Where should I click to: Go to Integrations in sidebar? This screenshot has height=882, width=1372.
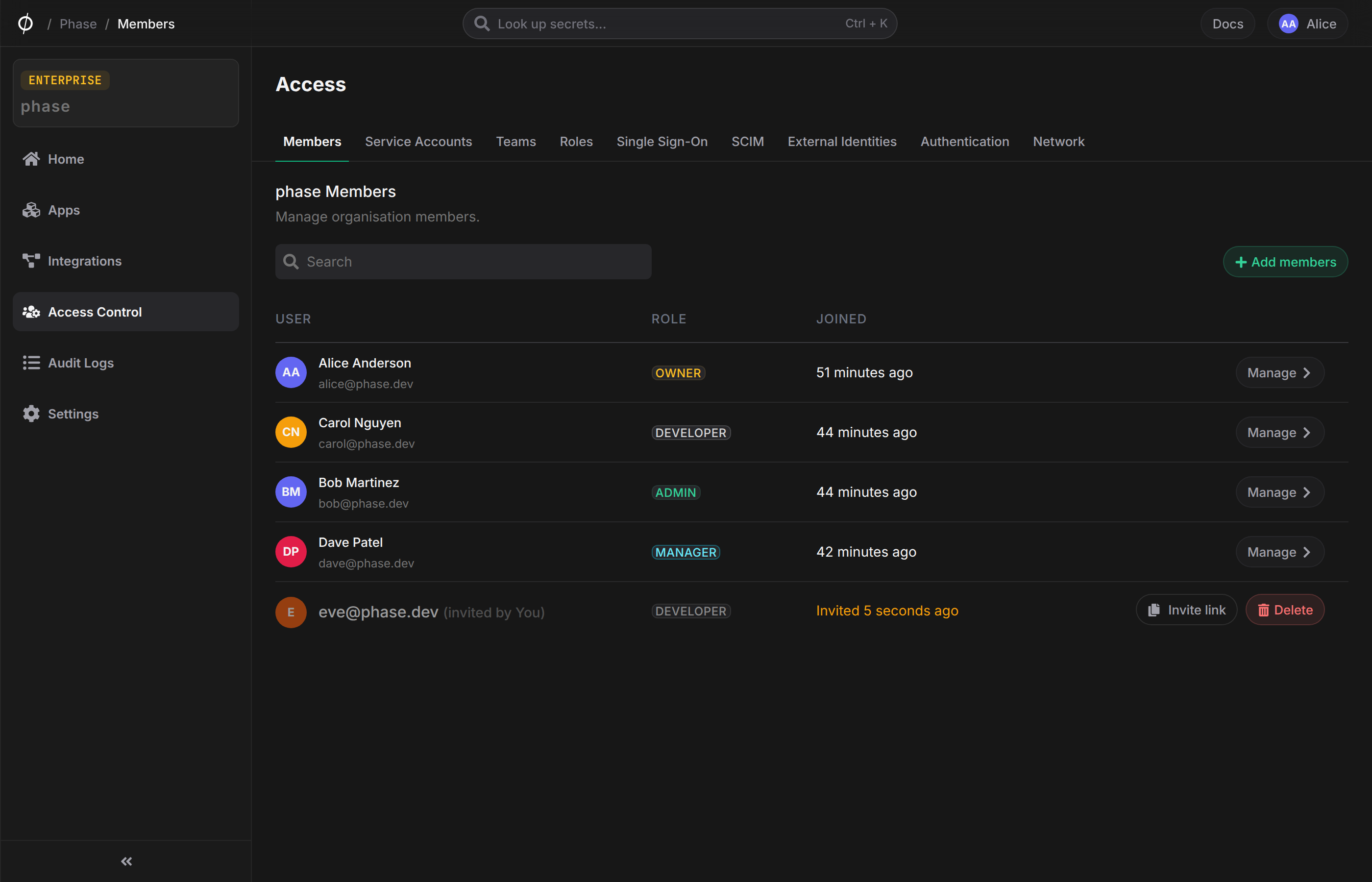pos(125,261)
